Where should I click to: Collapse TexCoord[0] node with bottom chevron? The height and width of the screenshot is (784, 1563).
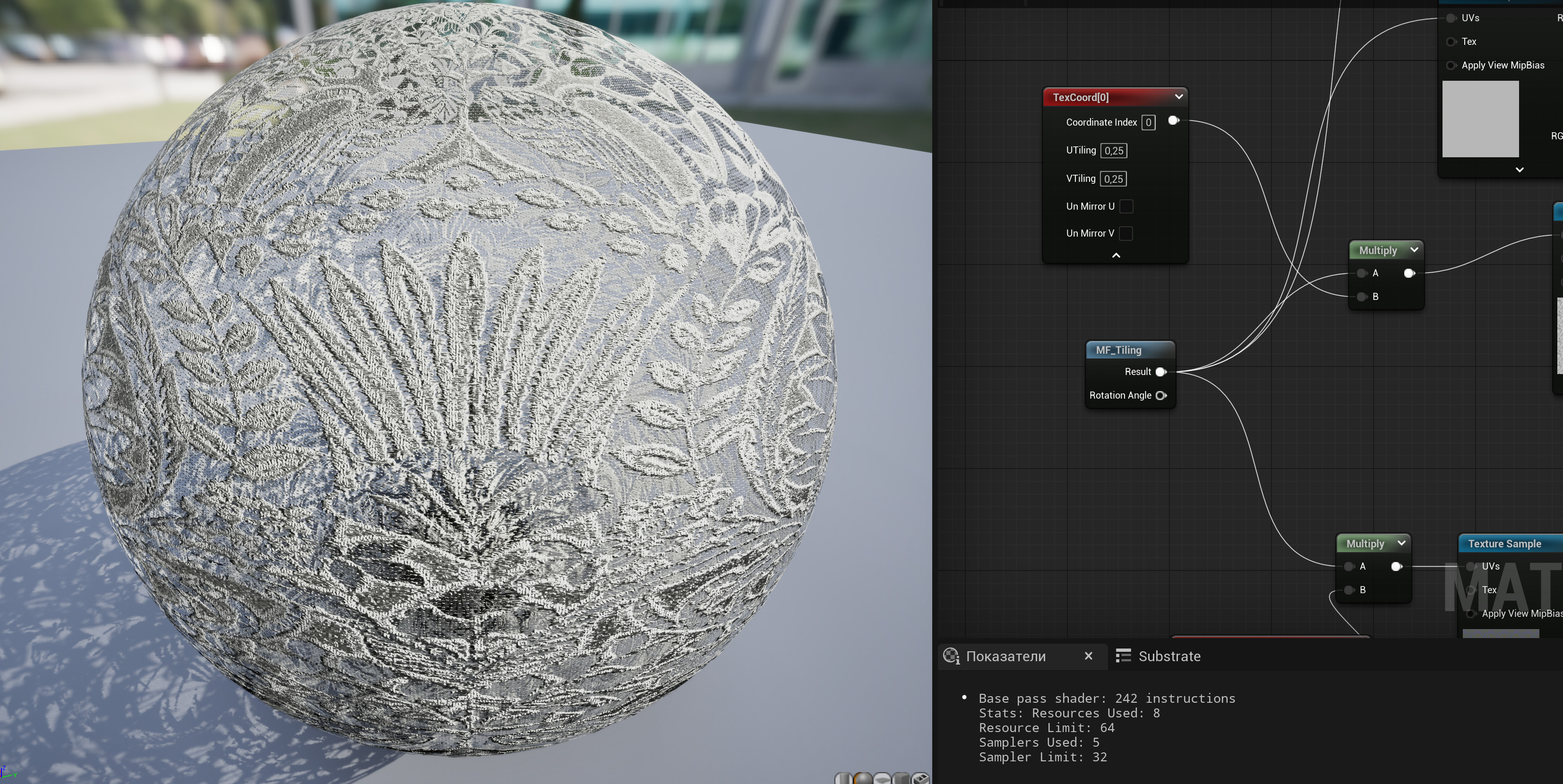[1116, 255]
